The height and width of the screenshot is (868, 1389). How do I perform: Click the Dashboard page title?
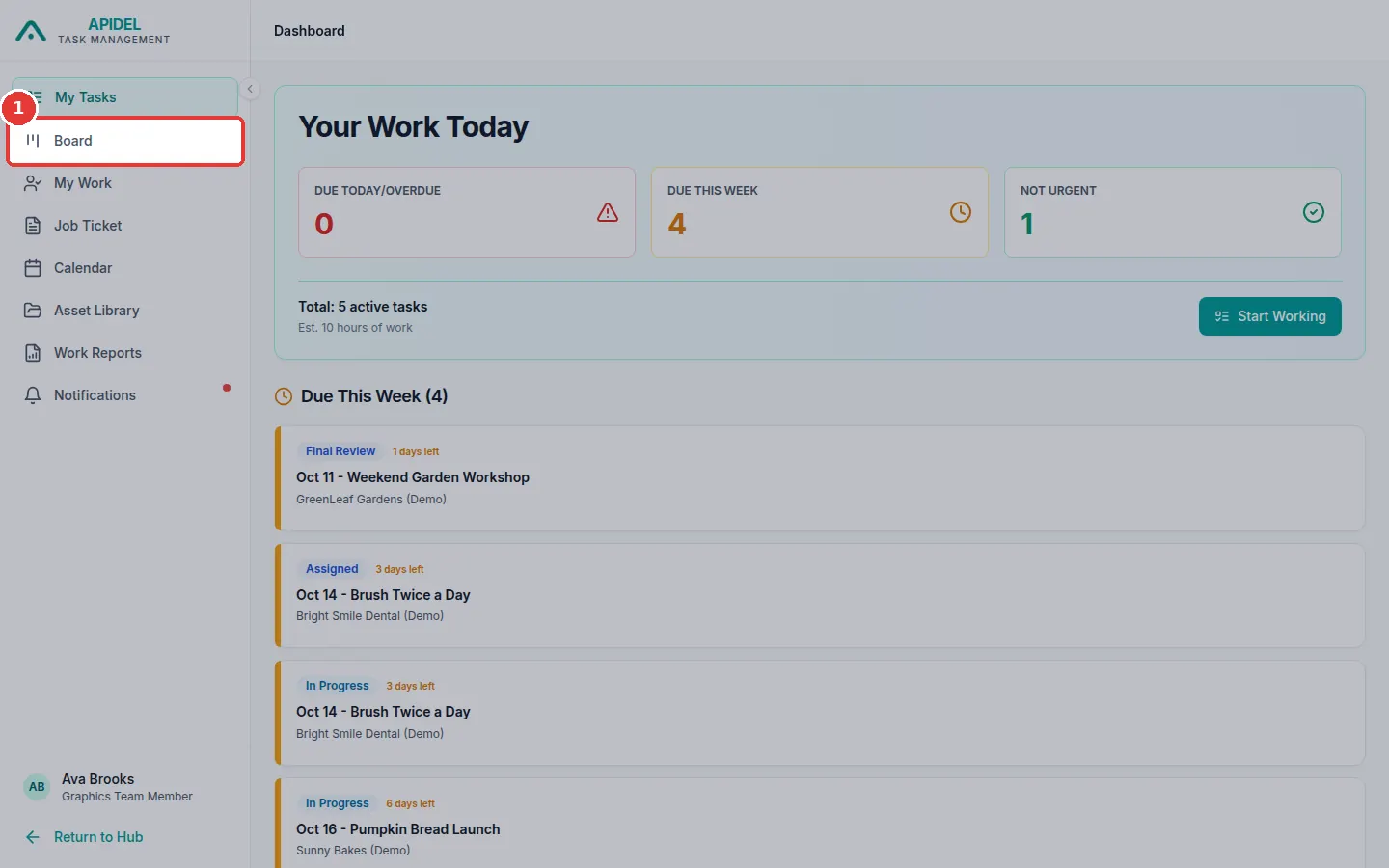pos(310,31)
